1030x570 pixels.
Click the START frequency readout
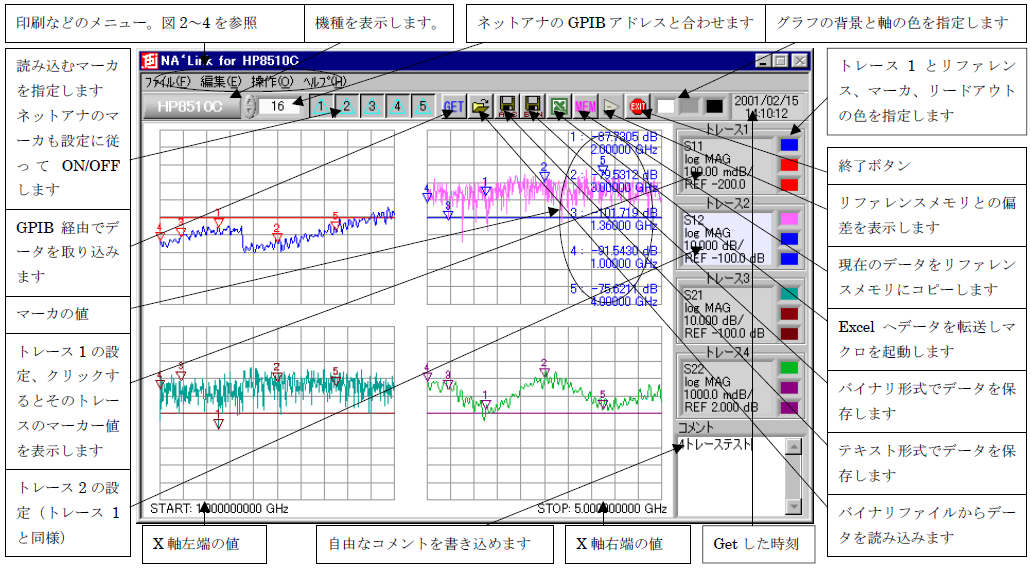point(219,509)
